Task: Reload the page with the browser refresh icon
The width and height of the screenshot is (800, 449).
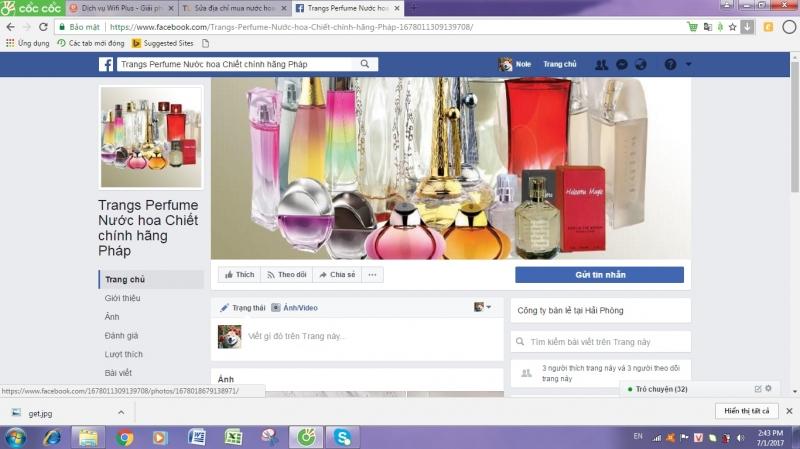Action: pyautogui.click(x=43, y=27)
